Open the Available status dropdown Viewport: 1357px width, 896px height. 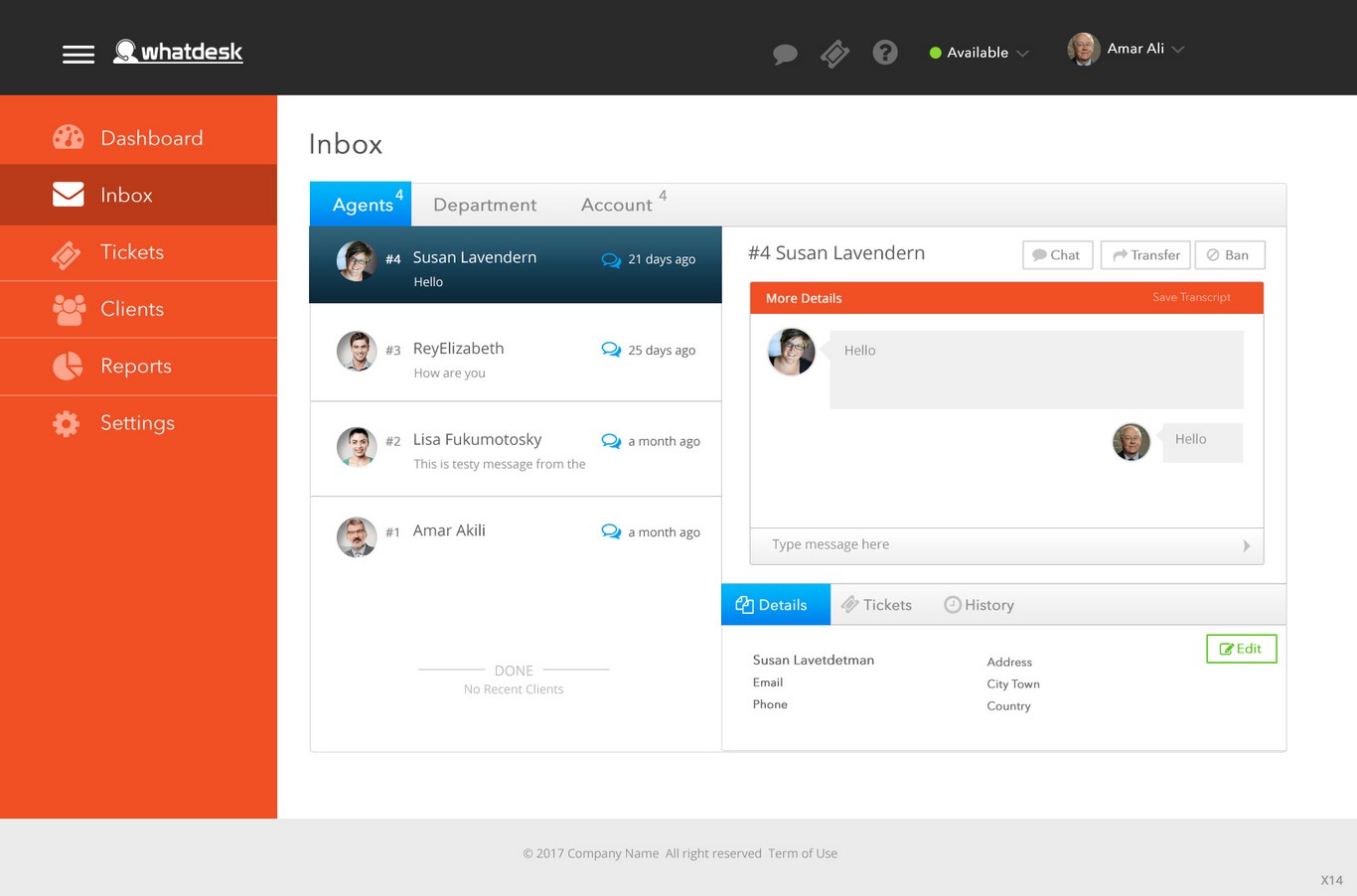click(x=979, y=53)
